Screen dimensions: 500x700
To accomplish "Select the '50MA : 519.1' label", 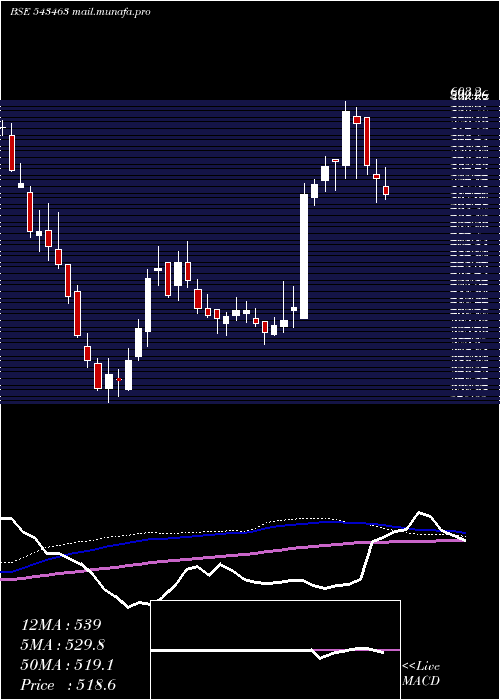I will [67, 665].
